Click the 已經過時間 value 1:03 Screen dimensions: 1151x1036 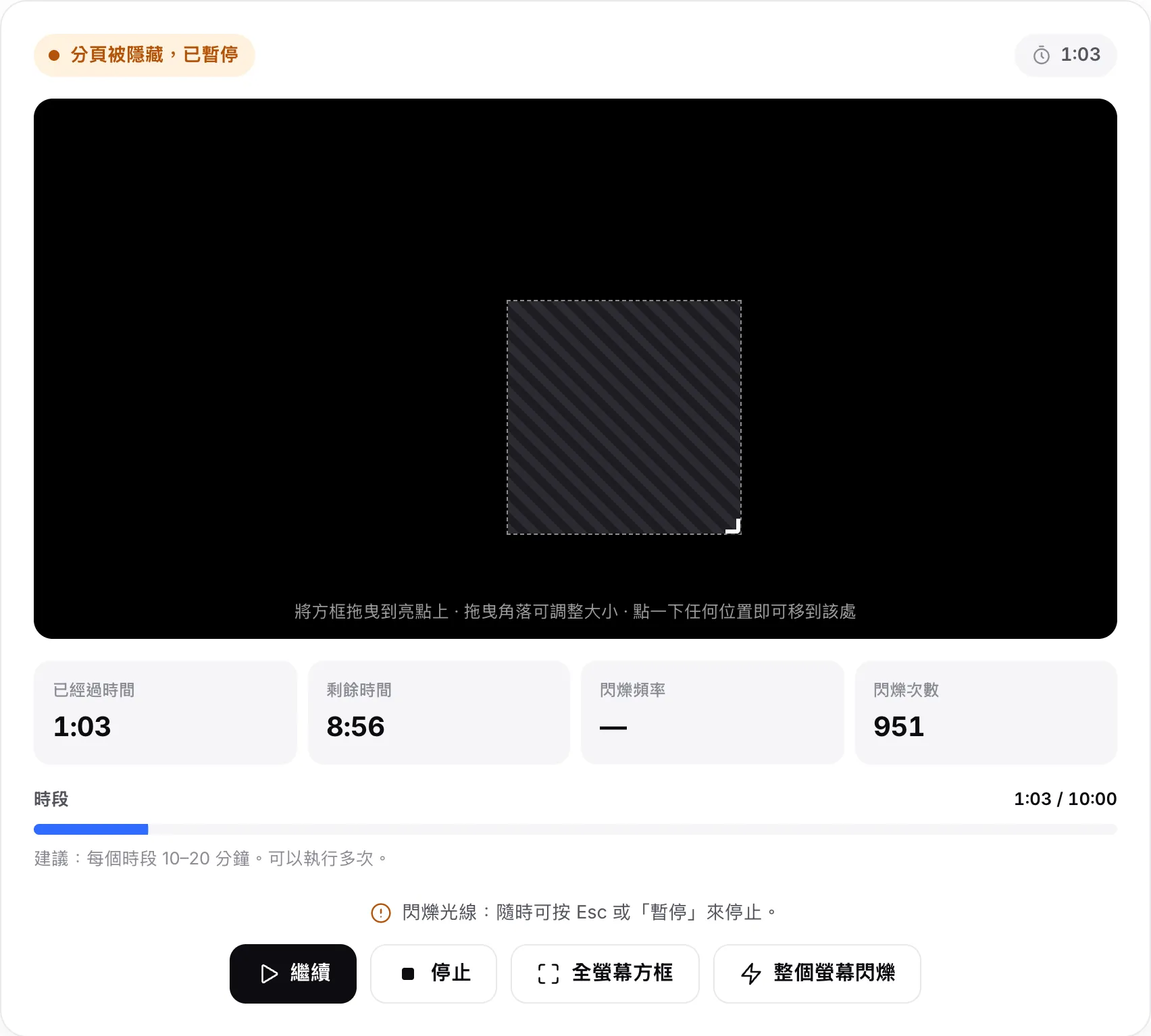pos(82,727)
